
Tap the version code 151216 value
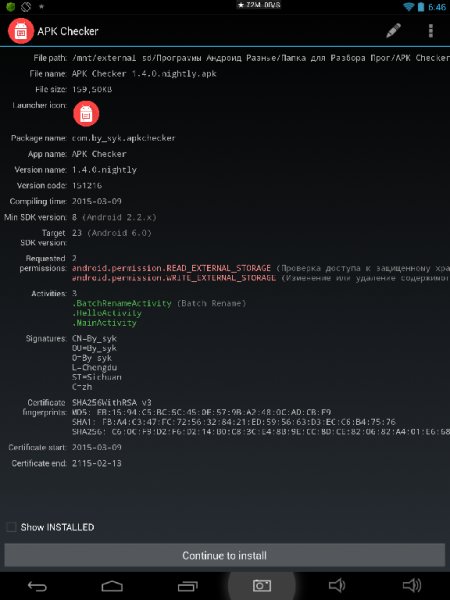click(x=87, y=186)
